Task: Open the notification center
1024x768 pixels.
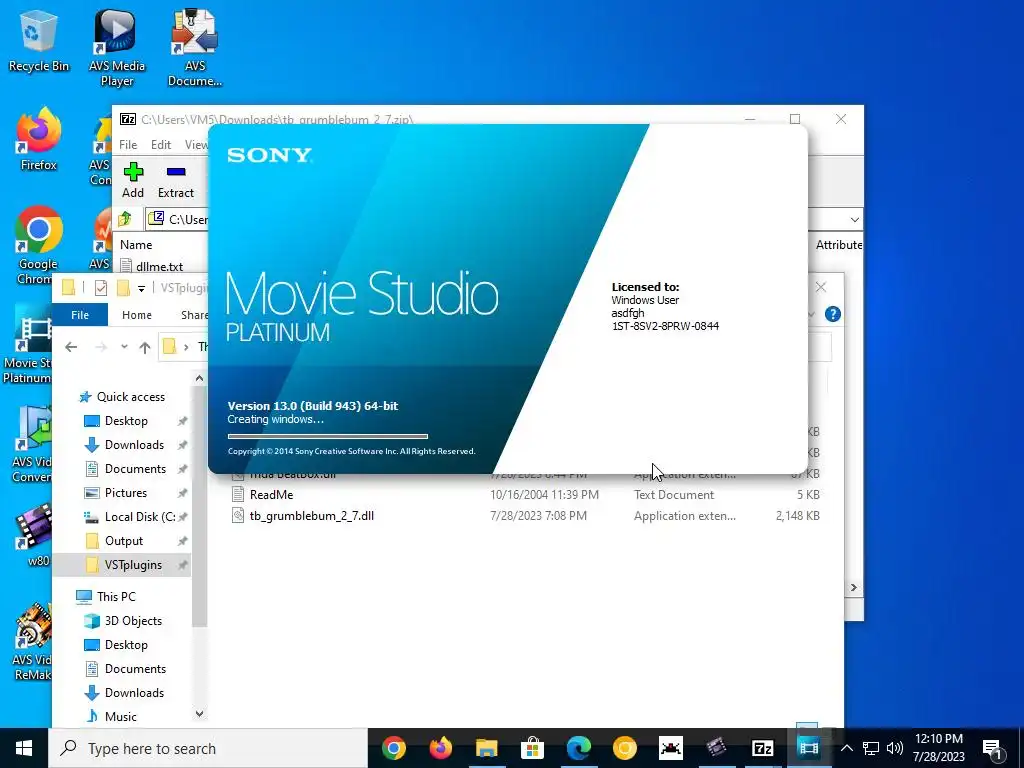Action: [x=993, y=748]
